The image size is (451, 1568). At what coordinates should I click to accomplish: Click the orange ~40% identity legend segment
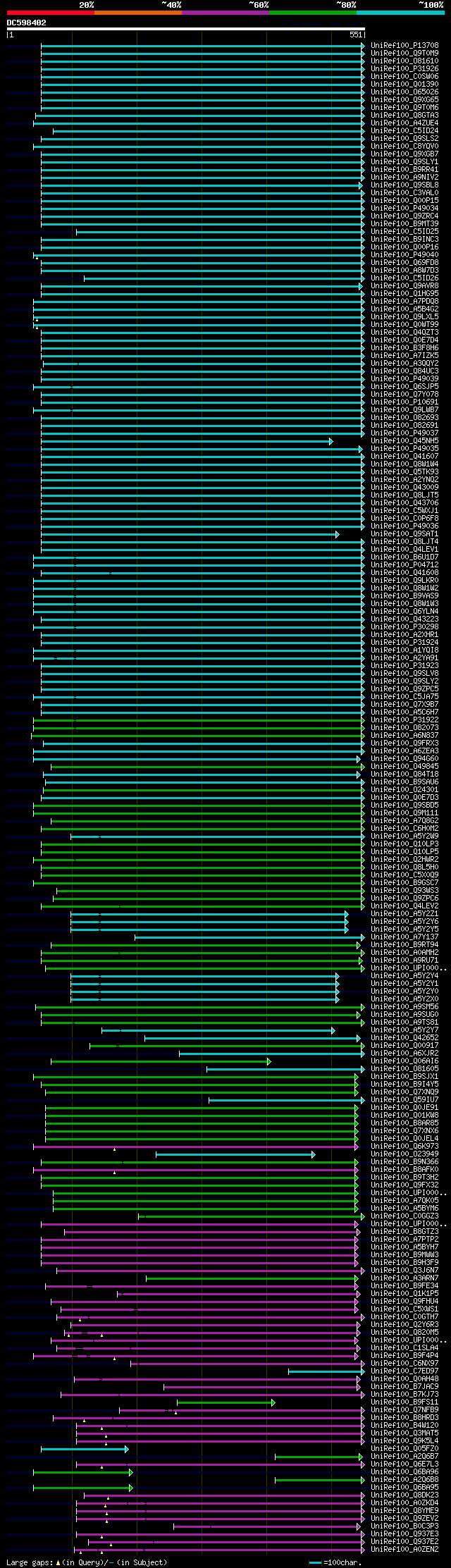click(138, 13)
